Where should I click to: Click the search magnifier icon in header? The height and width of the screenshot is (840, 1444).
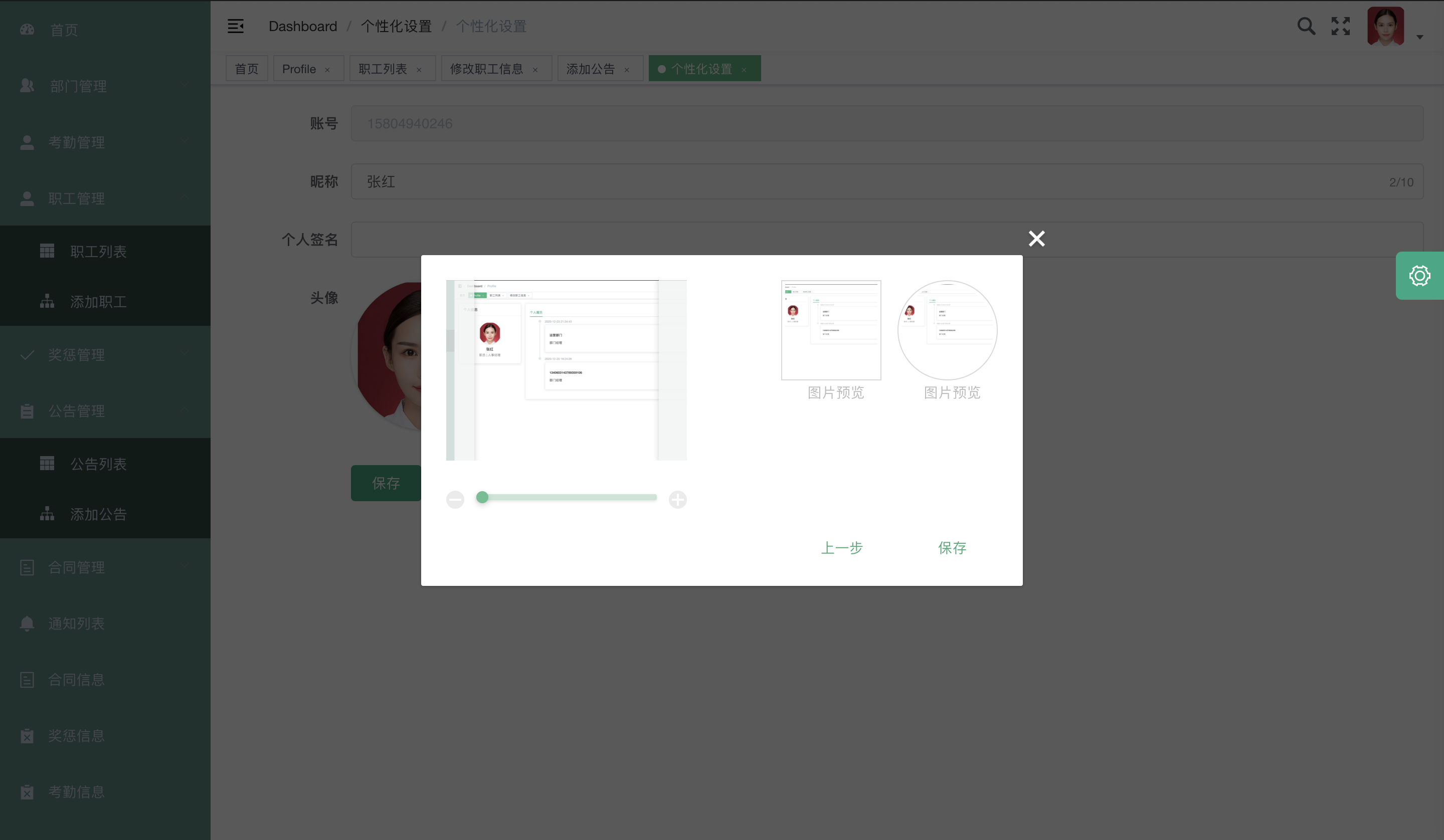(1306, 27)
